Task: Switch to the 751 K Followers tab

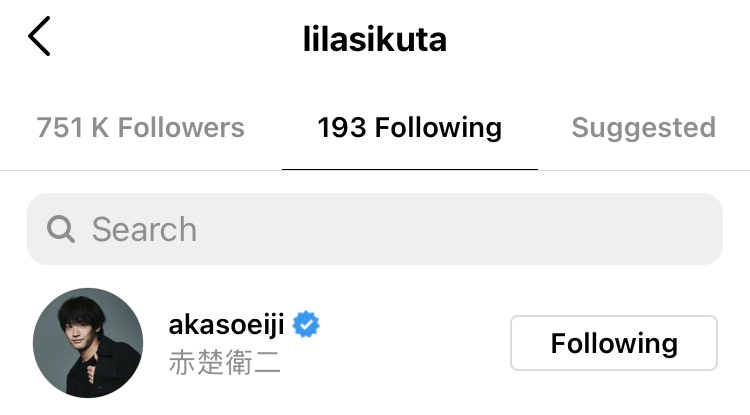Action: pos(141,128)
